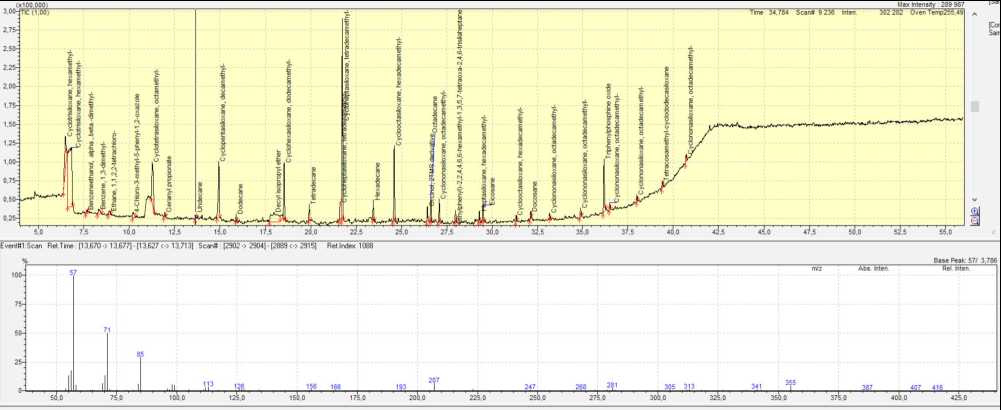Click the chromatogram scrollbar down arrow

pos(975,200)
